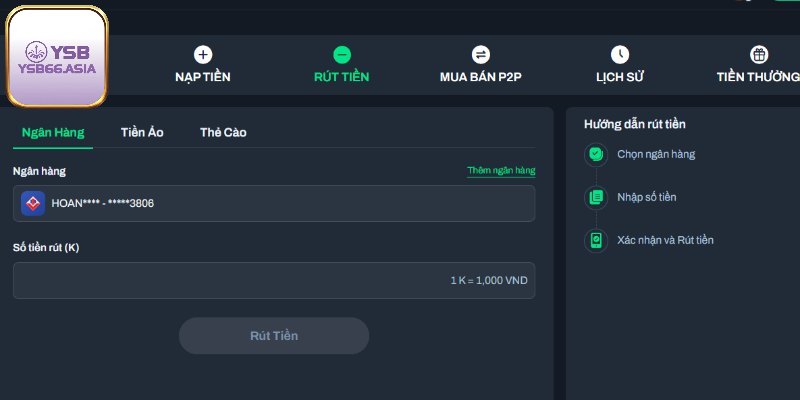
Task: Click the minus icon above Rút Tiền
Action: pyautogui.click(x=342, y=55)
